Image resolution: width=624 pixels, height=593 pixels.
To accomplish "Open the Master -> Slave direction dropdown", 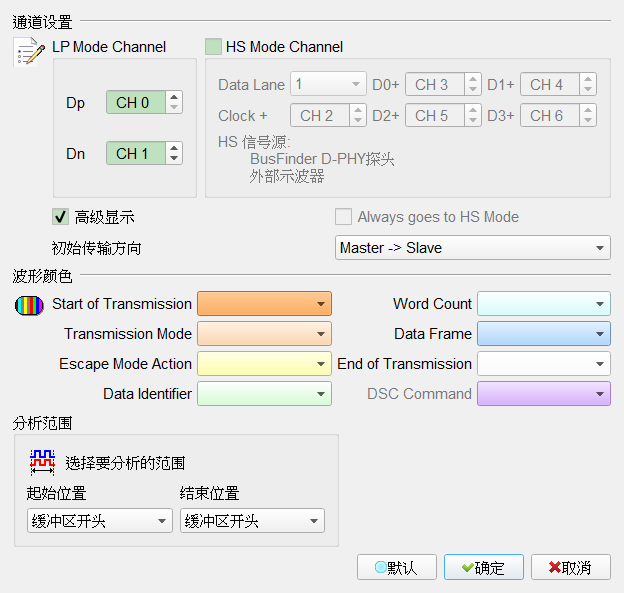I will [473, 248].
